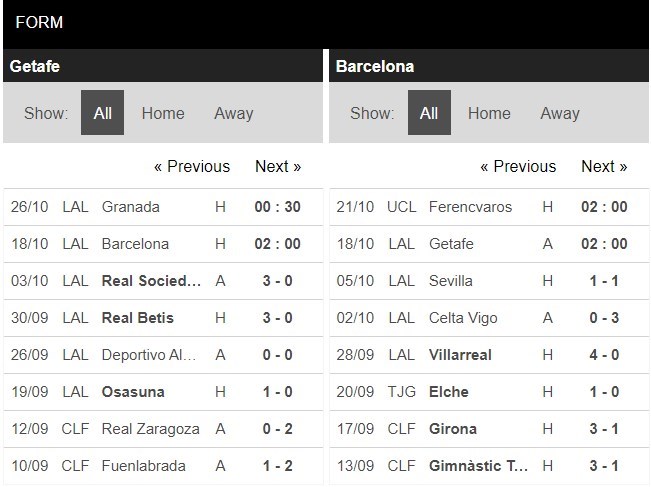651x487 pixels.
Task: Click Next in the Getafe panel
Action: point(278,166)
